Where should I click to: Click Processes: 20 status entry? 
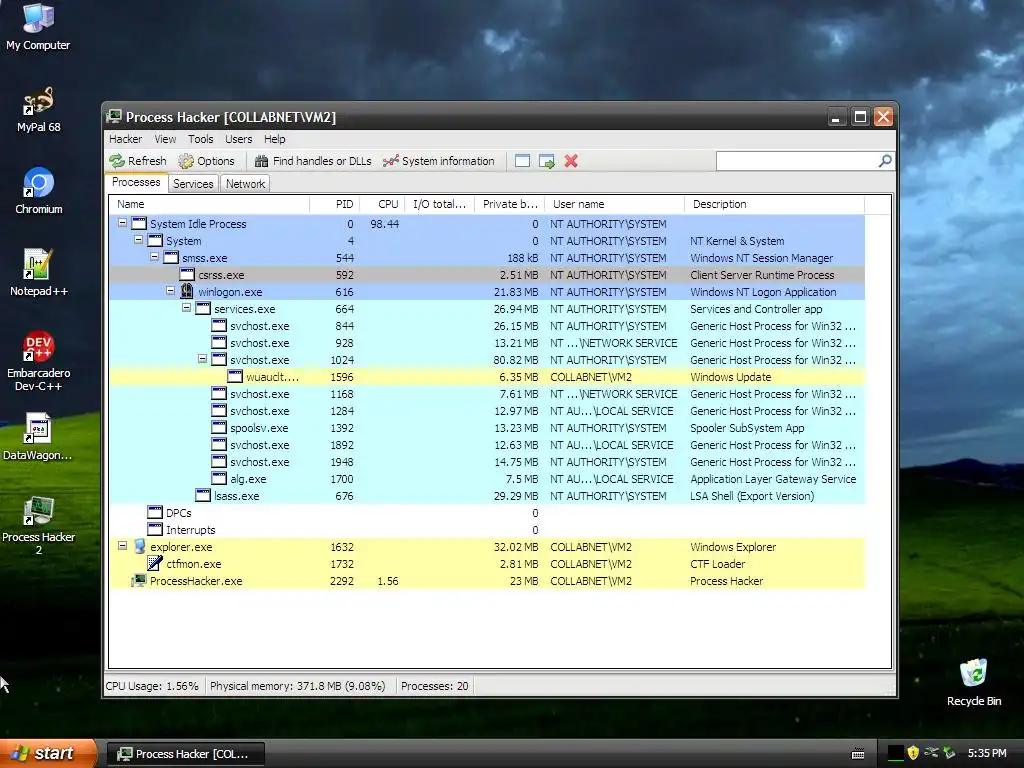click(x=434, y=686)
